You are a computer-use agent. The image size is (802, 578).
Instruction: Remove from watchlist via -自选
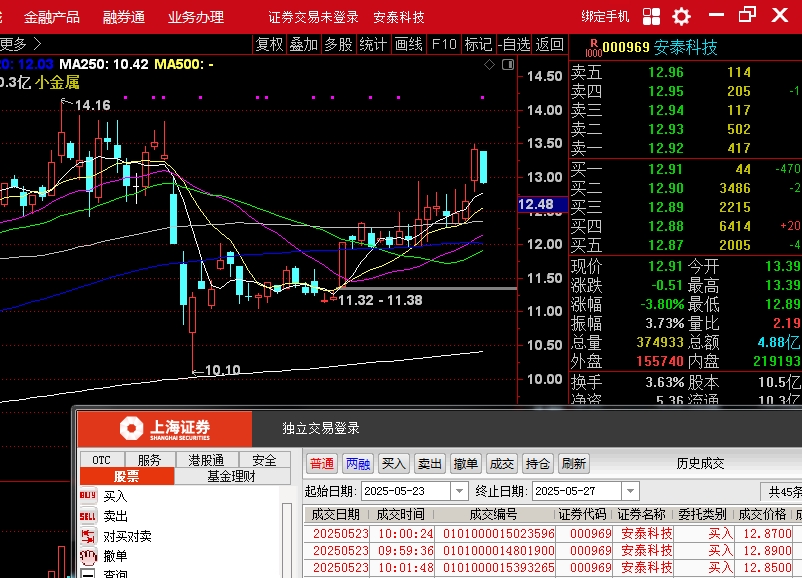(514, 45)
